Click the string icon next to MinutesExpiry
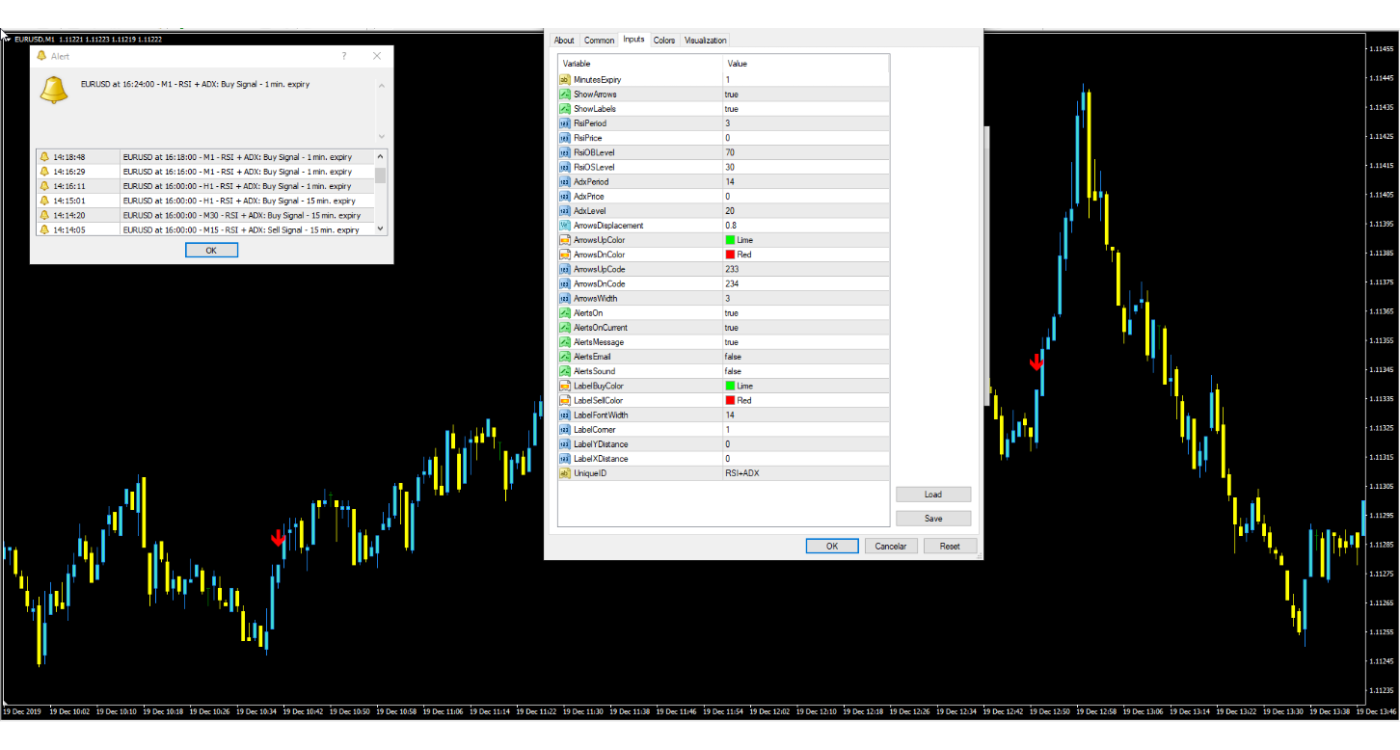 tap(564, 79)
